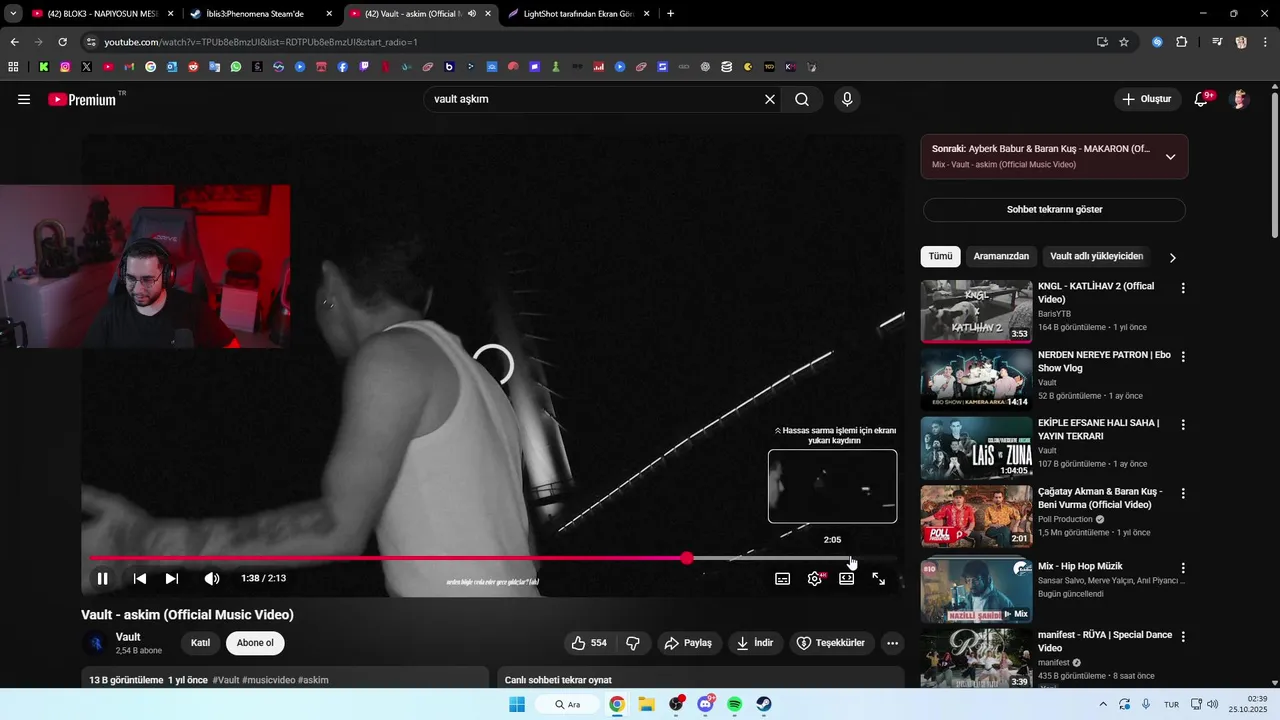1280x720 pixels.
Task: Open Çağatay Akman Beni Vurma thumbnail
Action: (976, 516)
